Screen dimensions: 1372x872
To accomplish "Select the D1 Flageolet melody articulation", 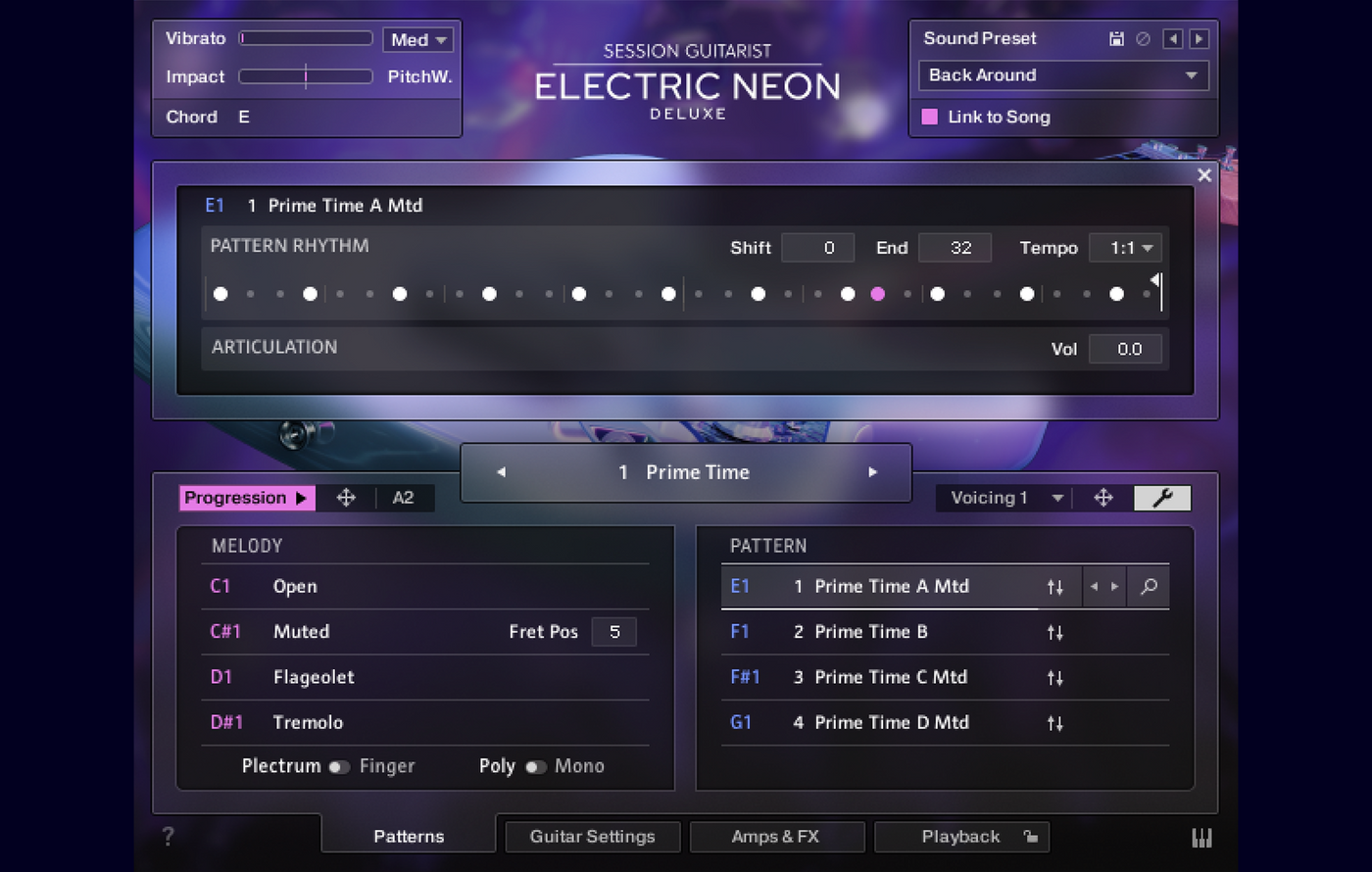I will coord(425,677).
